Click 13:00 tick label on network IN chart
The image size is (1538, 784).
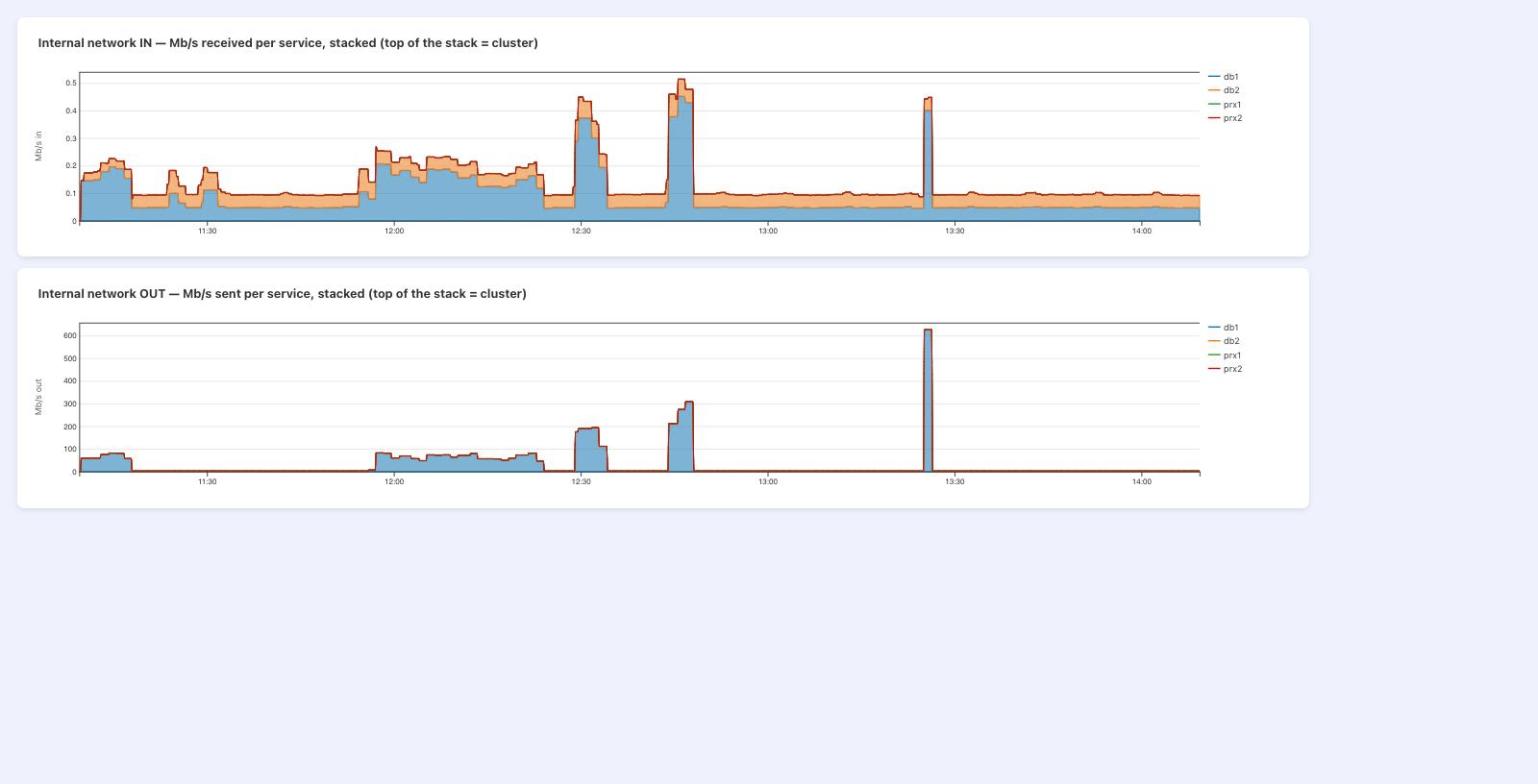click(768, 231)
